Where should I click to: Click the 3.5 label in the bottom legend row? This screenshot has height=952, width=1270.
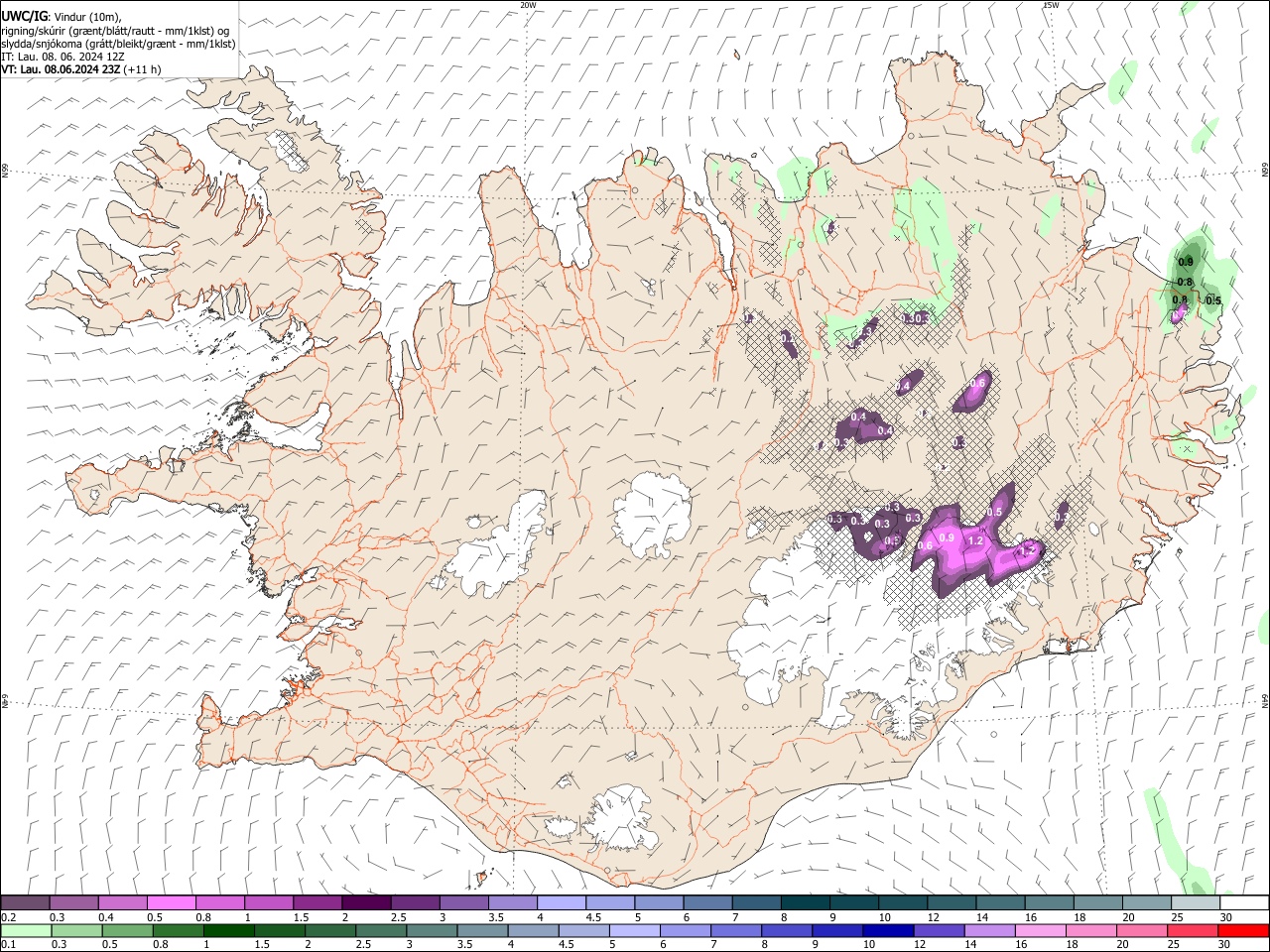tap(463, 945)
